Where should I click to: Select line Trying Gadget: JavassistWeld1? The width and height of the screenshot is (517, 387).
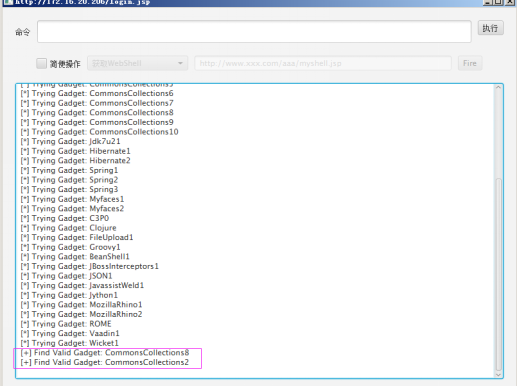[x=82, y=285]
